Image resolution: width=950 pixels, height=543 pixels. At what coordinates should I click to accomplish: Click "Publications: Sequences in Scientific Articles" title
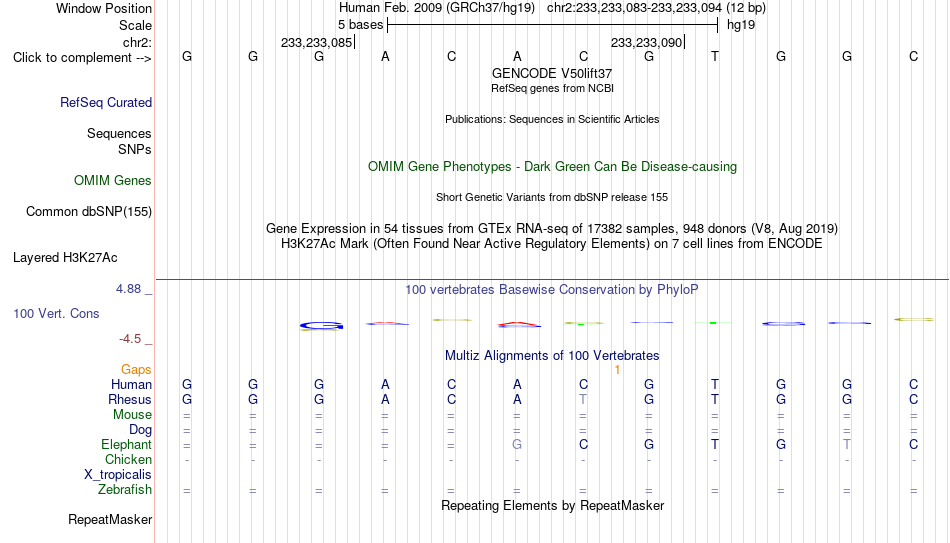click(x=552, y=119)
